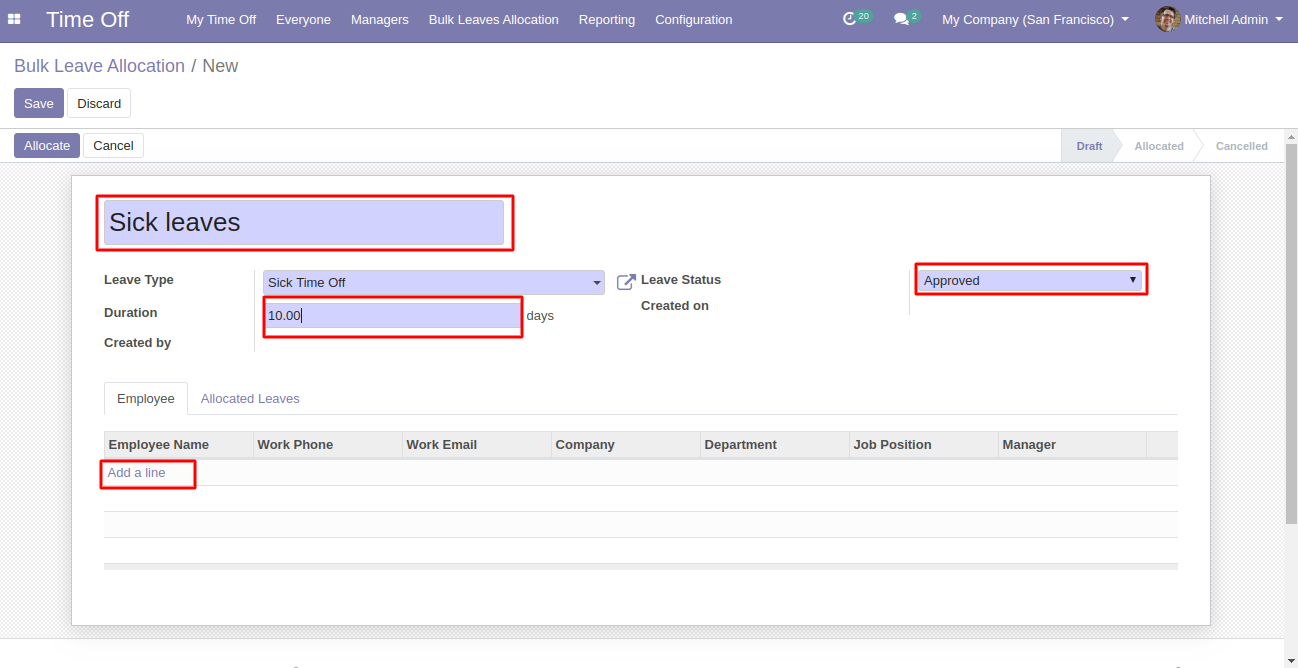Go to Bulk Leave Allocation breadcrumb
1298x668 pixels.
click(99, 66)
